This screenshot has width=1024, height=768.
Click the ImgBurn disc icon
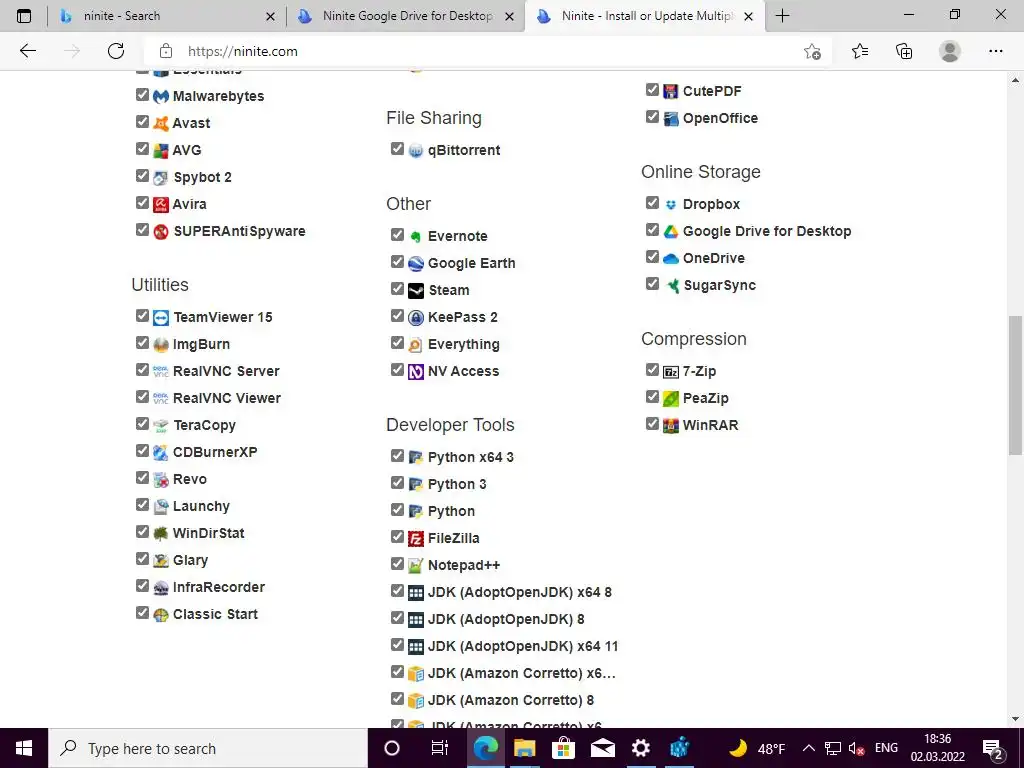click(x=161, y=344)
